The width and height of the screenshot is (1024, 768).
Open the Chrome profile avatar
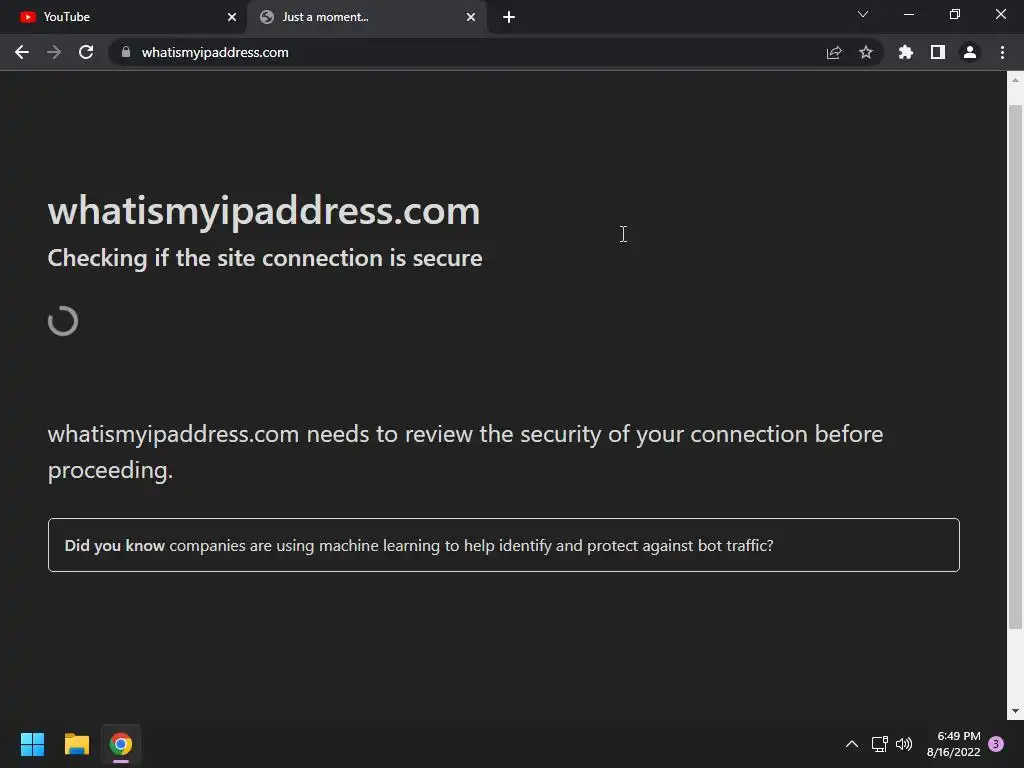970,52
